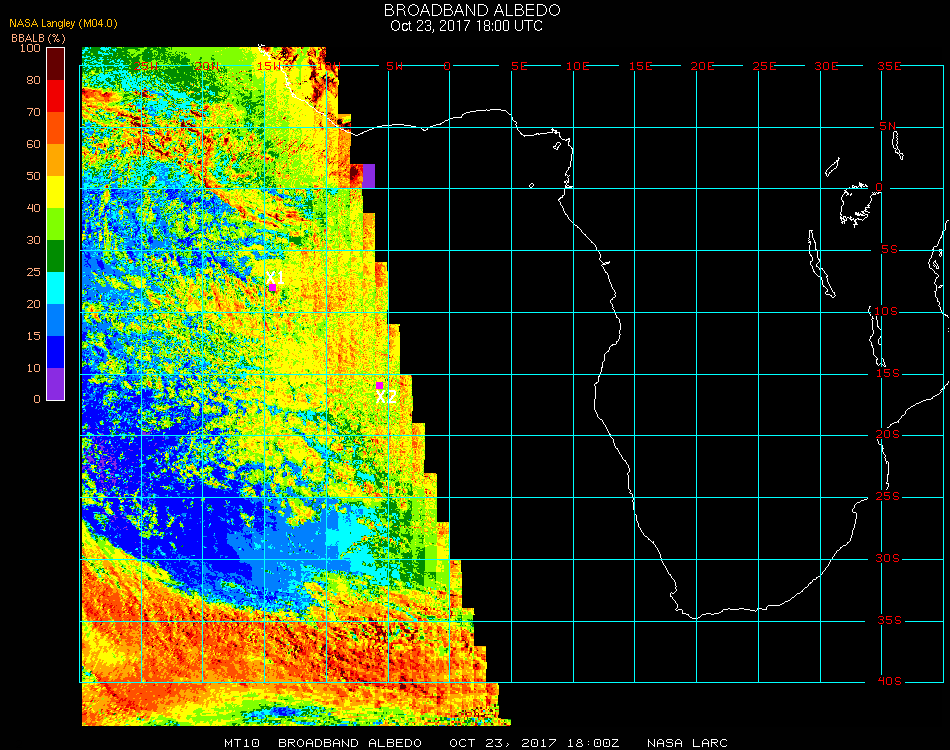This screenshot has height=750, width=950.
Task: Click the 'NASA Langley (M04.0)' label
Action: [63, 24]
